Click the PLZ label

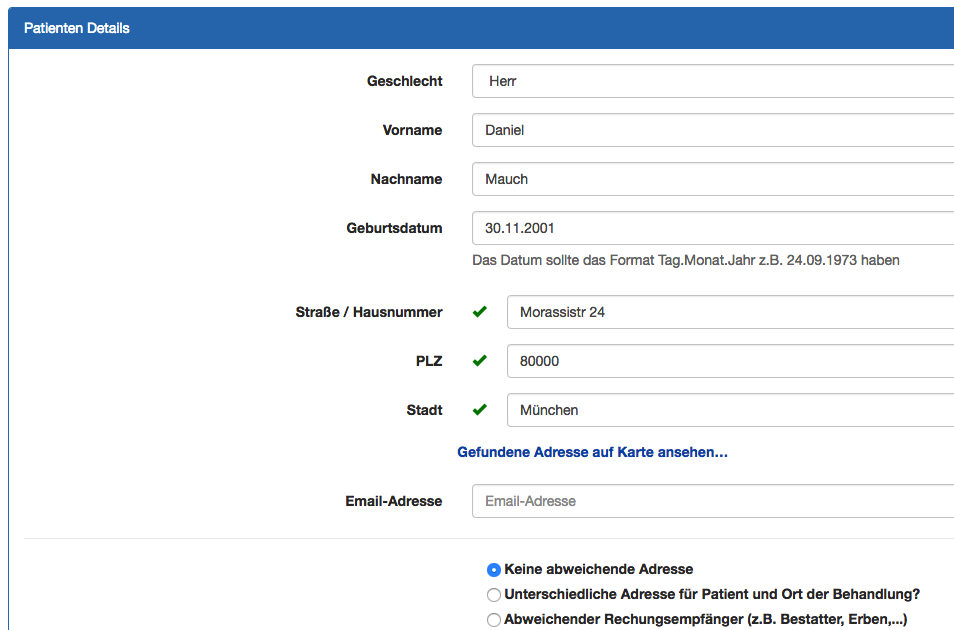click(x=429, y=361)
